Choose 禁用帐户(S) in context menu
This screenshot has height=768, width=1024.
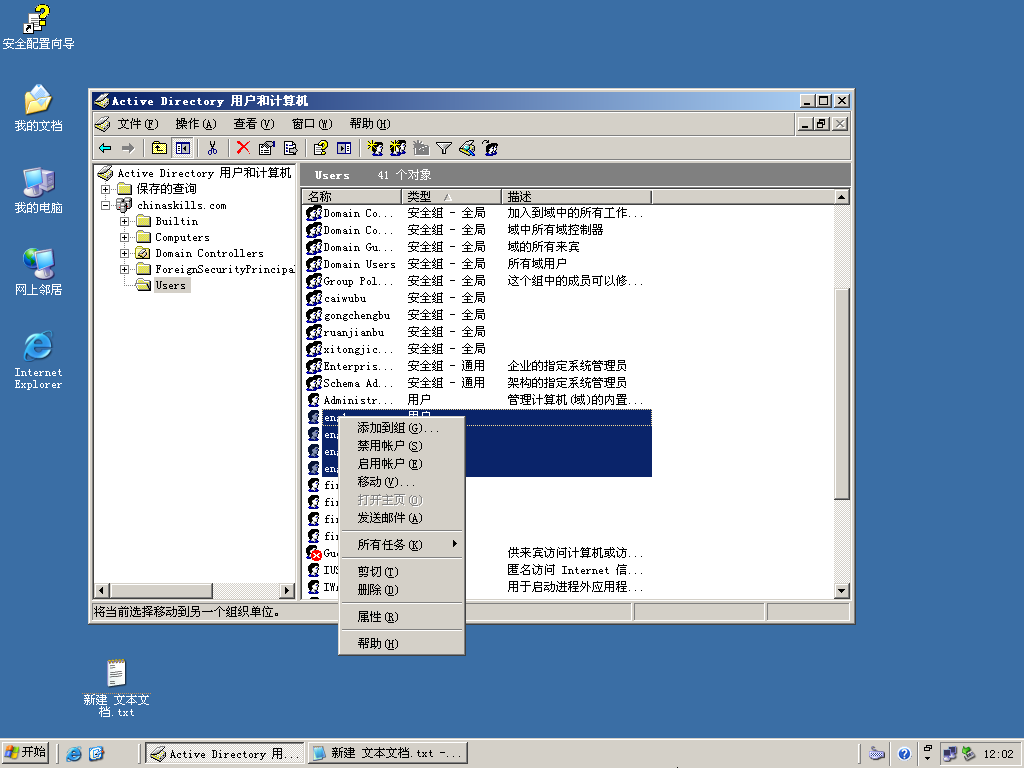click(x=402, y=446)
